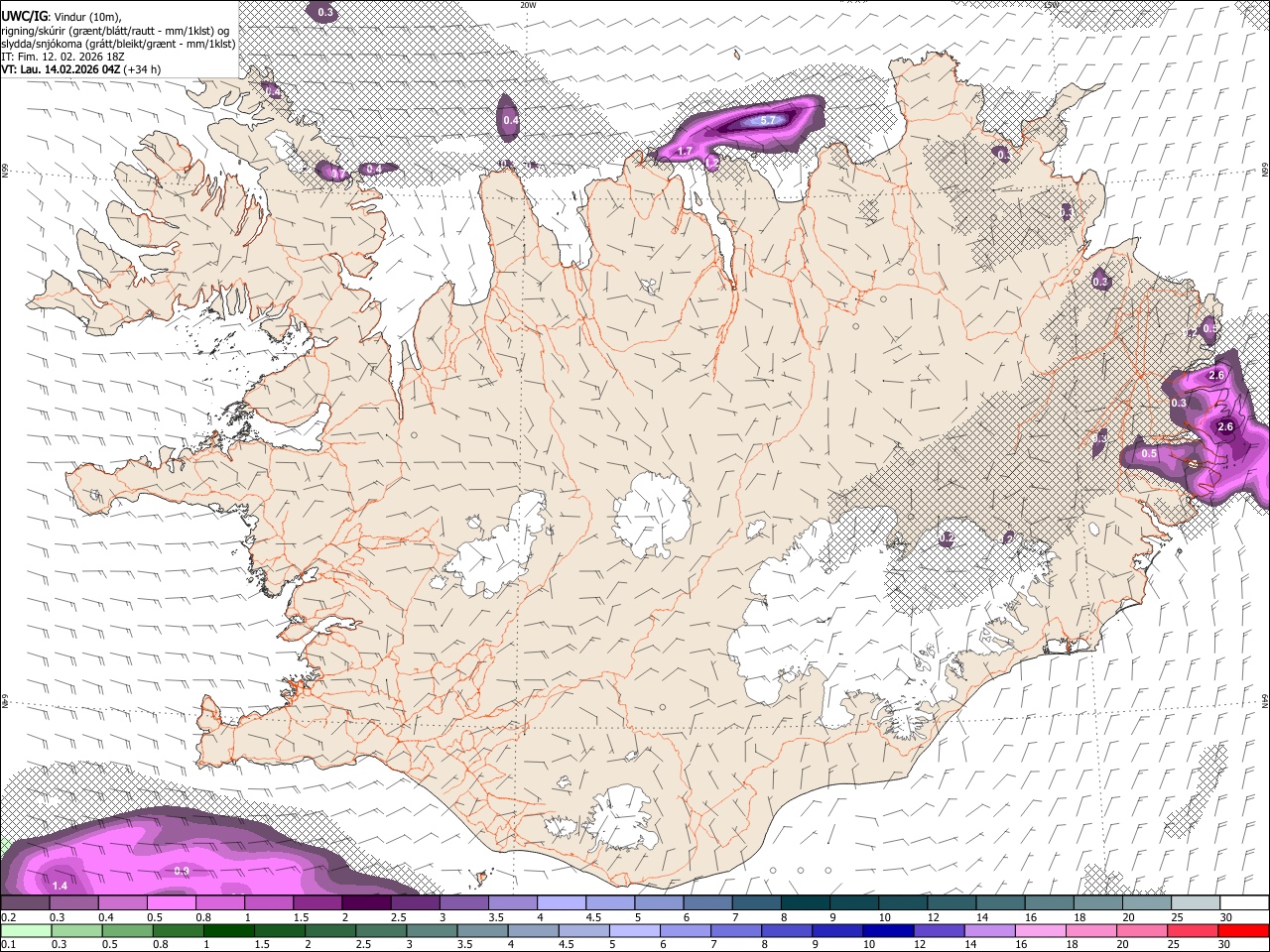Click the dark teal 8–9 snow legend swatch

(x=806, y=903)
